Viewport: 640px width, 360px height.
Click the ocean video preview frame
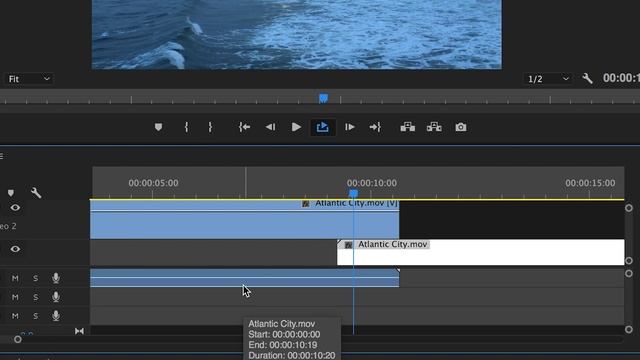[x=297, y=34]
